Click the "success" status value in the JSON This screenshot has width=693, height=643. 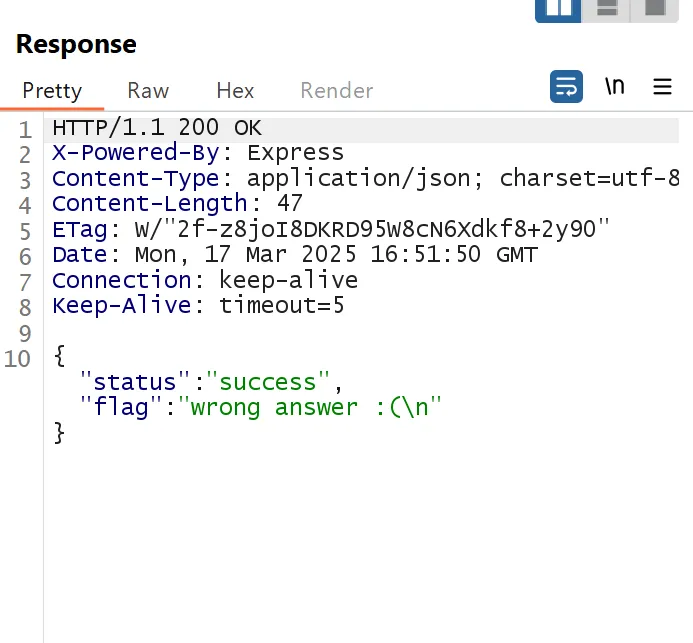274,382
